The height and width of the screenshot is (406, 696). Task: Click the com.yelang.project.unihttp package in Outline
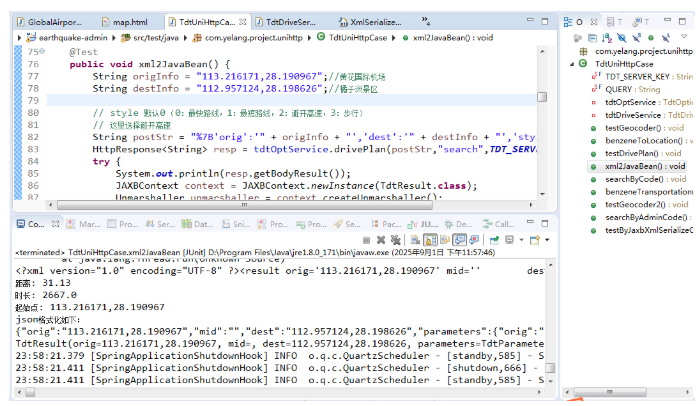pyautogui.click(x=637, y=51)
